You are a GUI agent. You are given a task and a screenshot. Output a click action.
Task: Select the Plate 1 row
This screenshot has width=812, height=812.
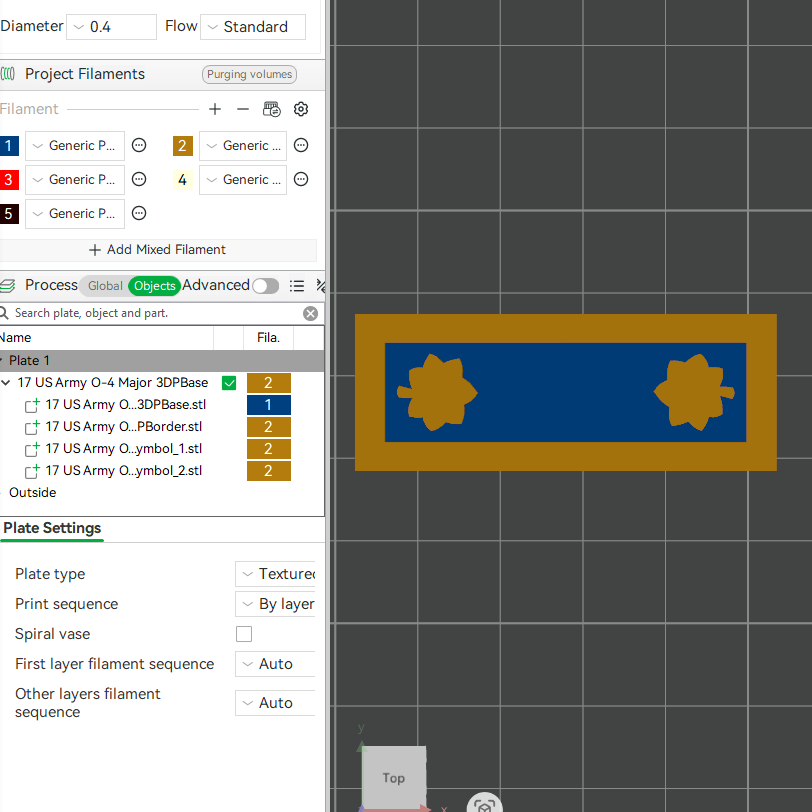(162, 360)
